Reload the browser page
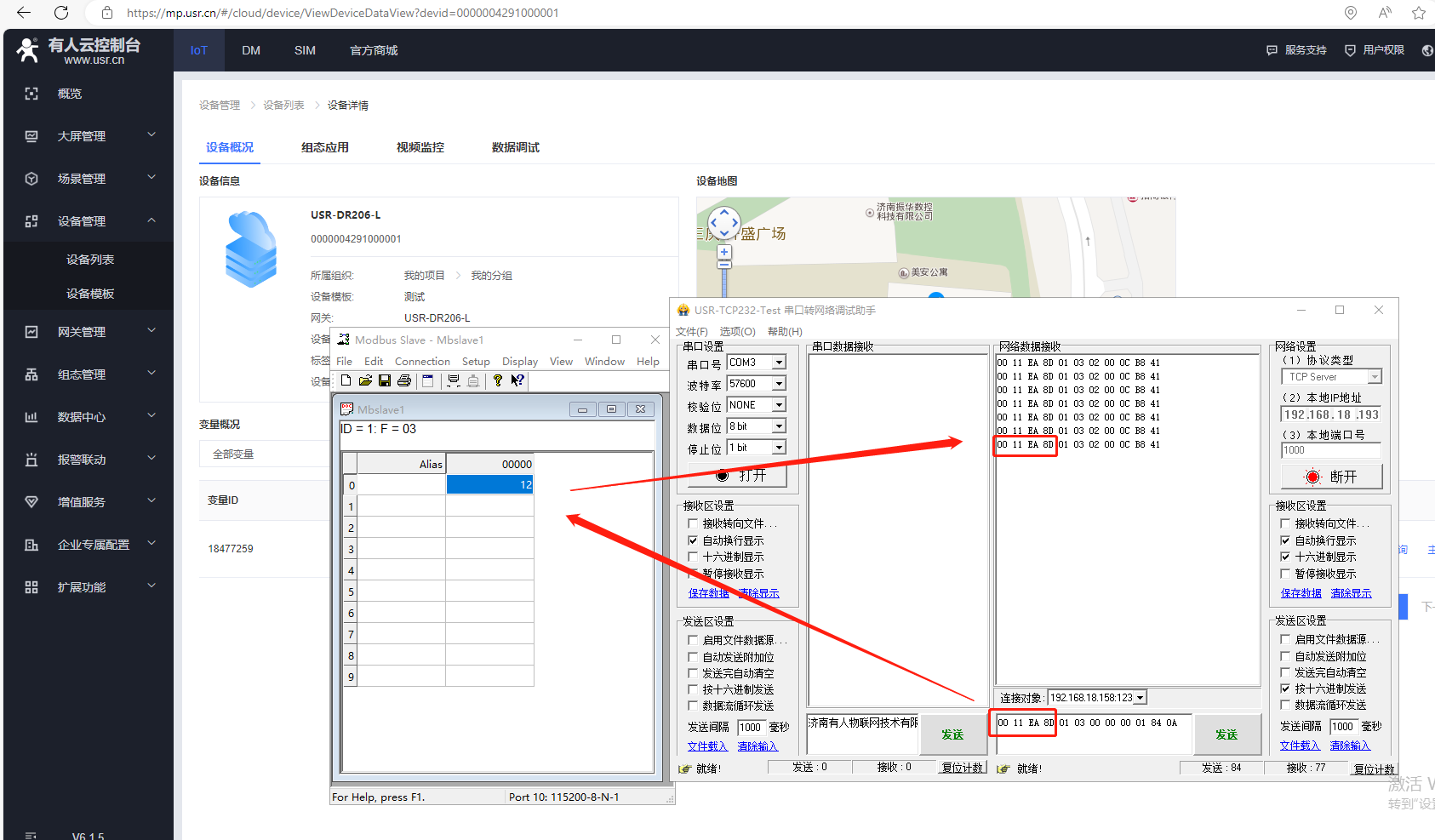The width and height of the screenshot is (1435, 840). tap(61, 13)
